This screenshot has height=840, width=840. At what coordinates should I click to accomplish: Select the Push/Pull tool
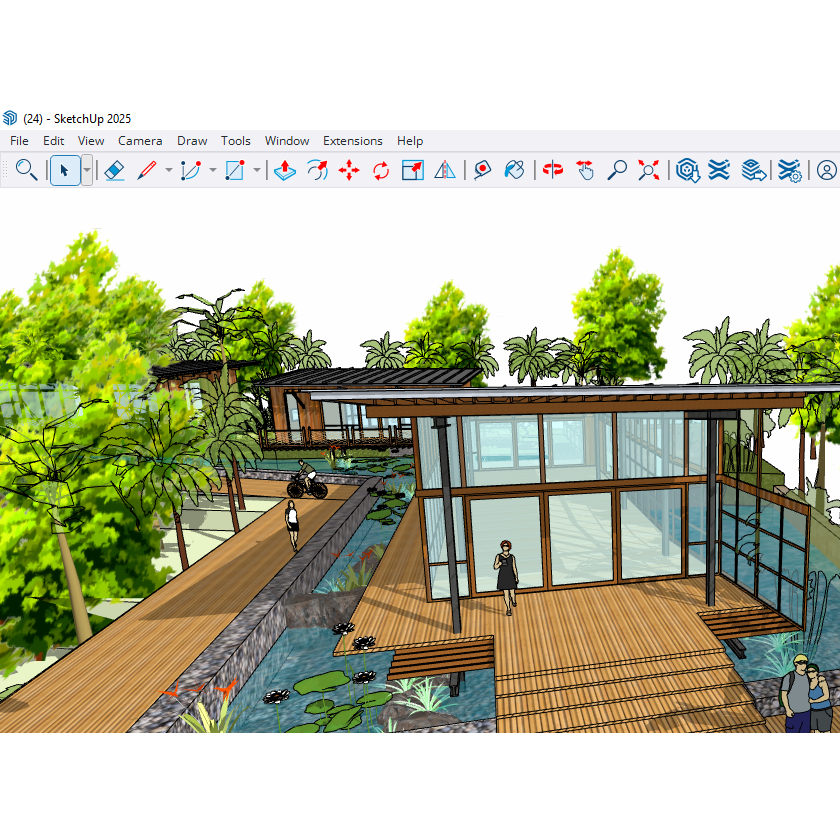[284, 170]
